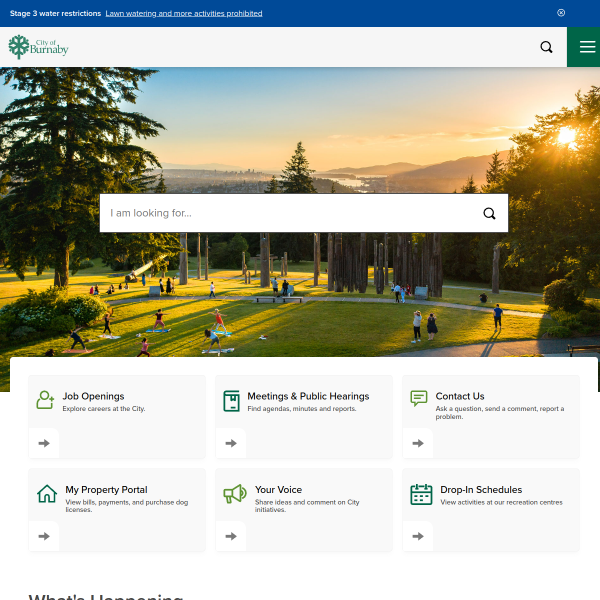600x600 pixels.
Task: Submit search using hero magnifier icon
Action: tap(489, 213)
